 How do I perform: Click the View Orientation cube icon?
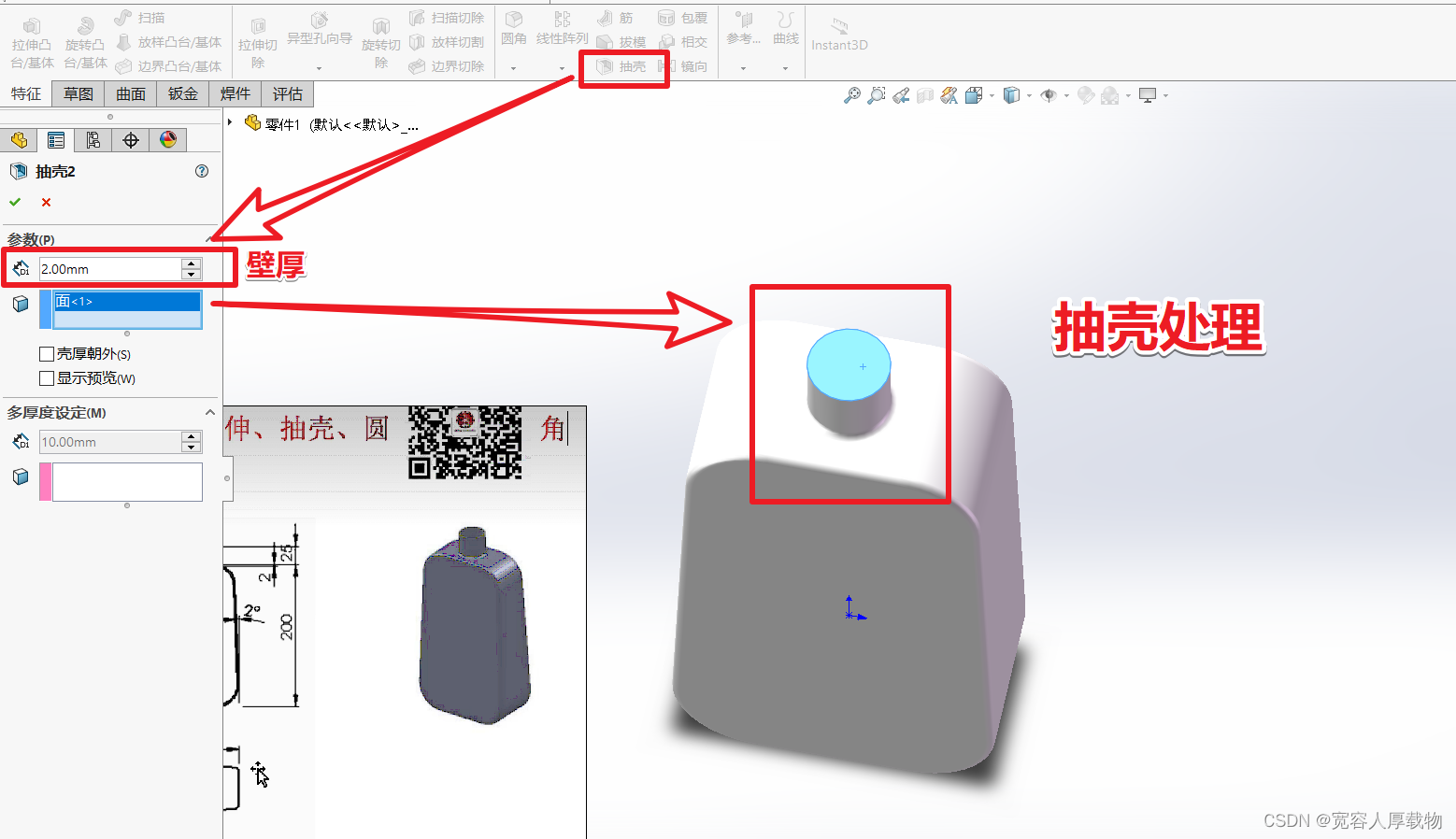[974, 95]
